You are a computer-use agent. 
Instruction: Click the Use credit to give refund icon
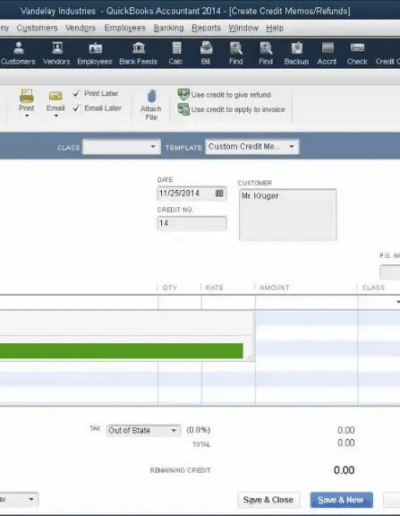(183, 95)
